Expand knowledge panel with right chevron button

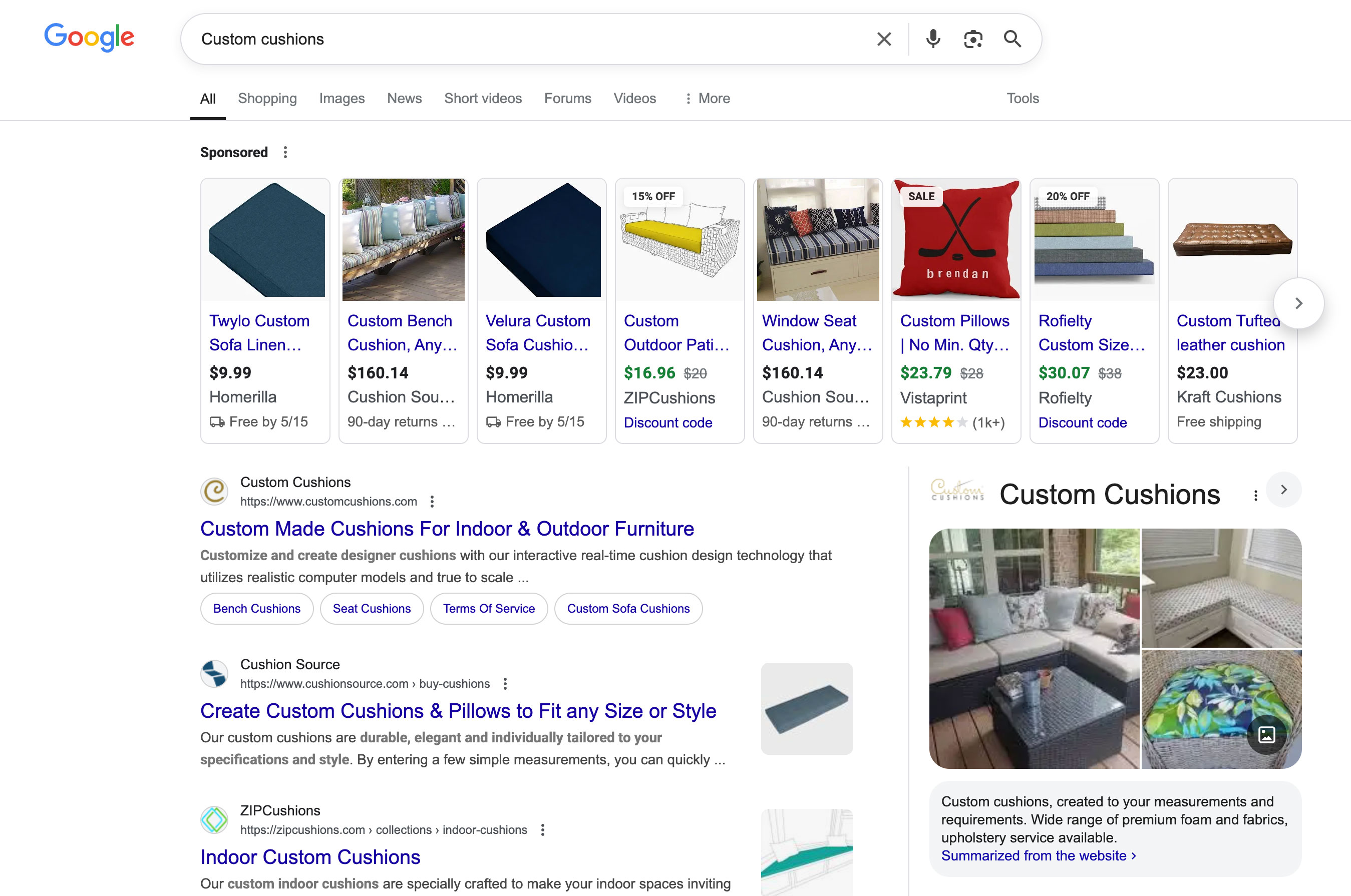click(1283, 490)
